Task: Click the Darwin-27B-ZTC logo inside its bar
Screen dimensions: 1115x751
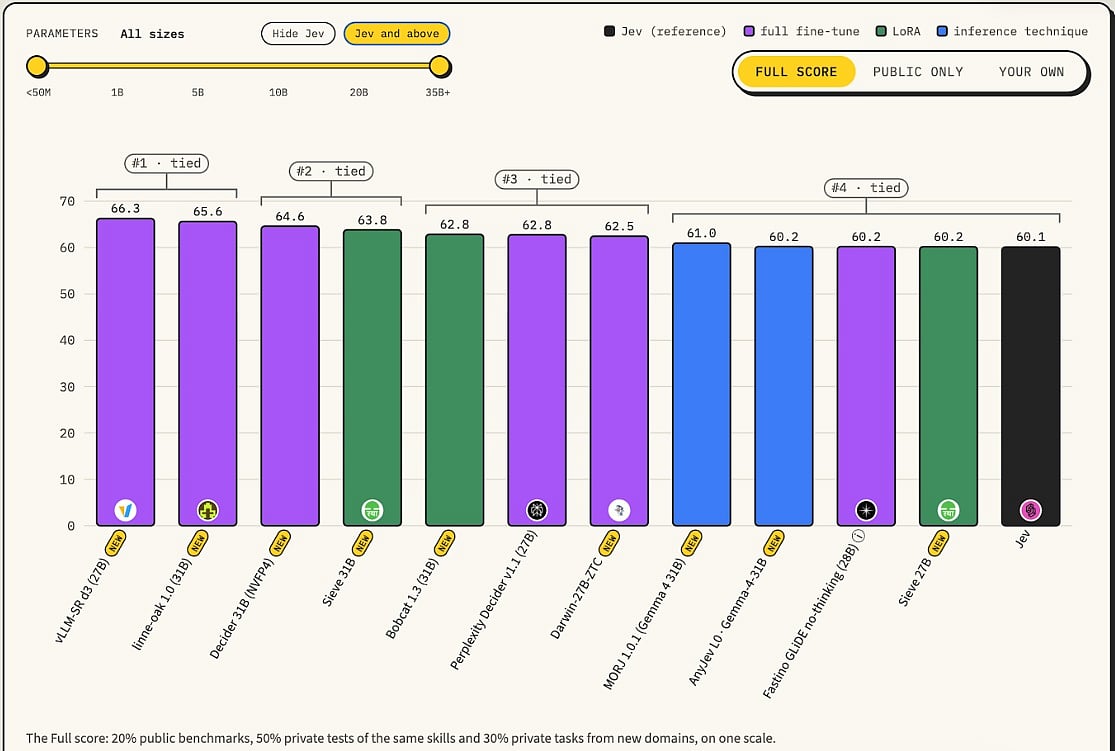Action: tap(619, 510)
